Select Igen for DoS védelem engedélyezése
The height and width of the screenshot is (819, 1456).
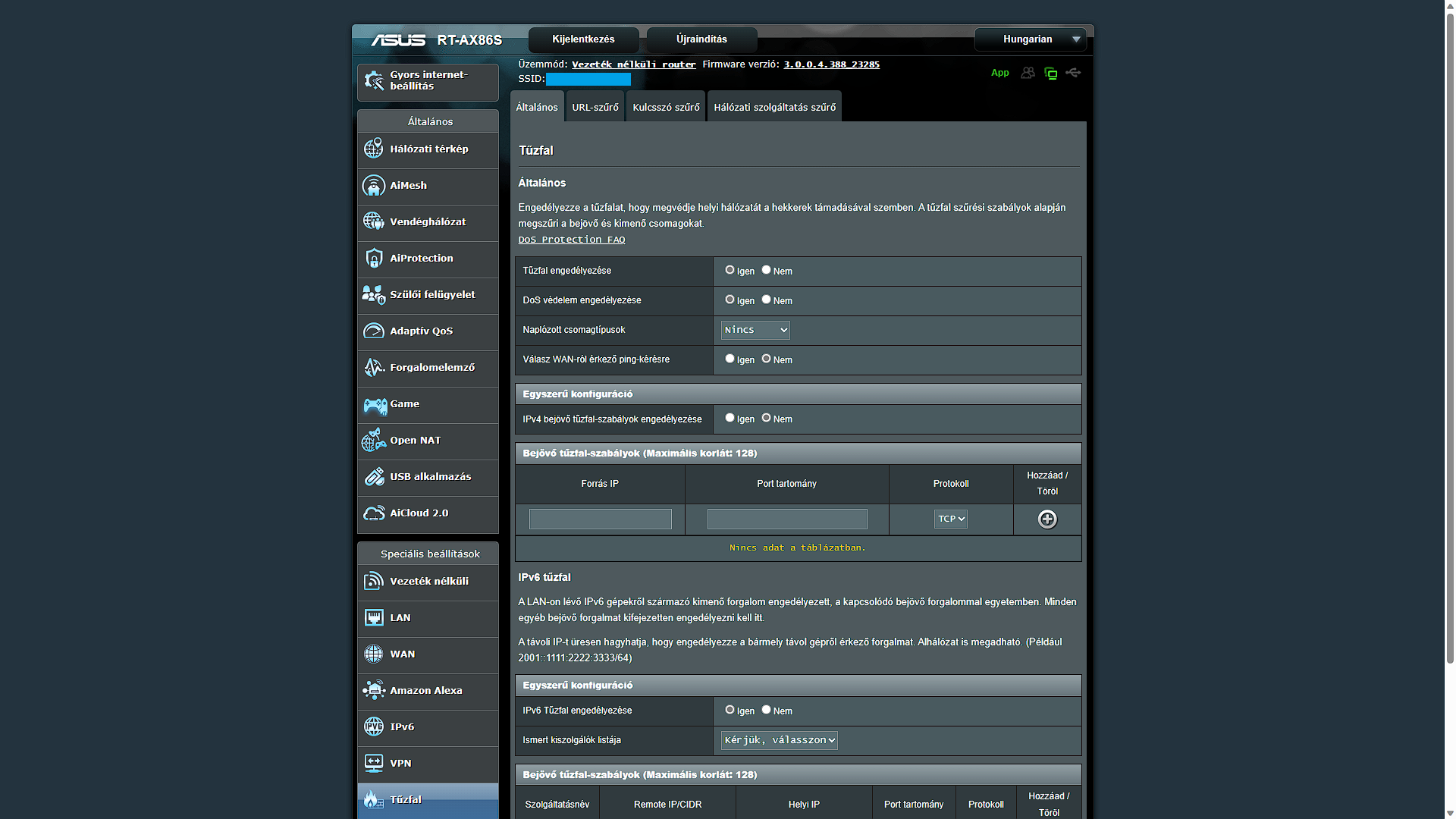[x=730, y=300]
